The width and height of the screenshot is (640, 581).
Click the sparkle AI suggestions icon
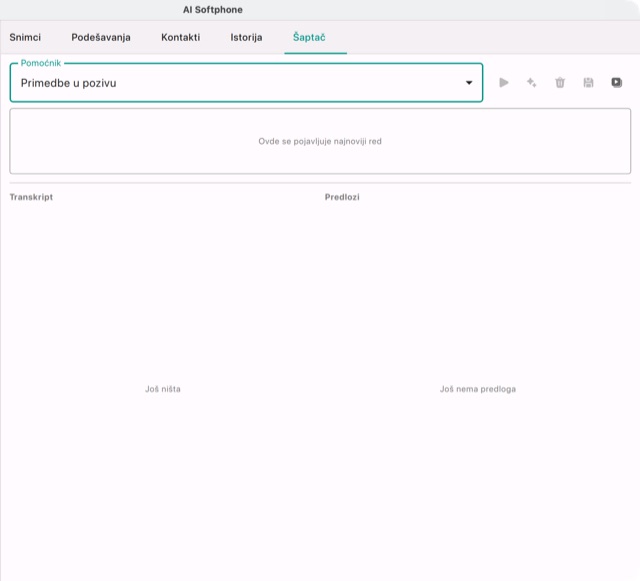click(531, 83)
